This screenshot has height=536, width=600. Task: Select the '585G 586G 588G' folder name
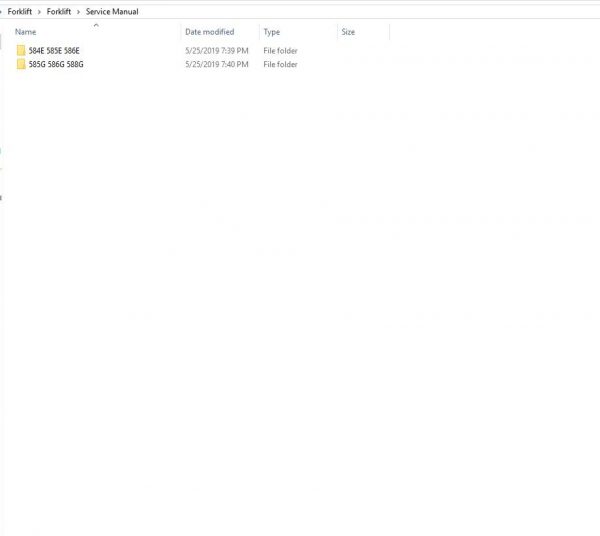pos(56,64)
